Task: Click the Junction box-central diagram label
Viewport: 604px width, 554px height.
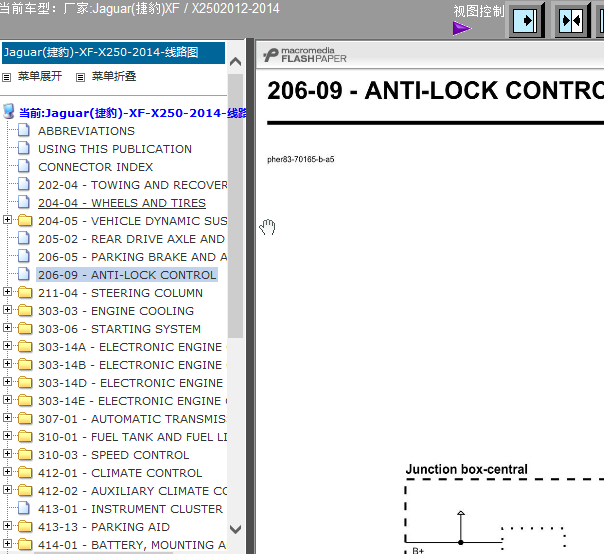Action: [x=466, y=469]
